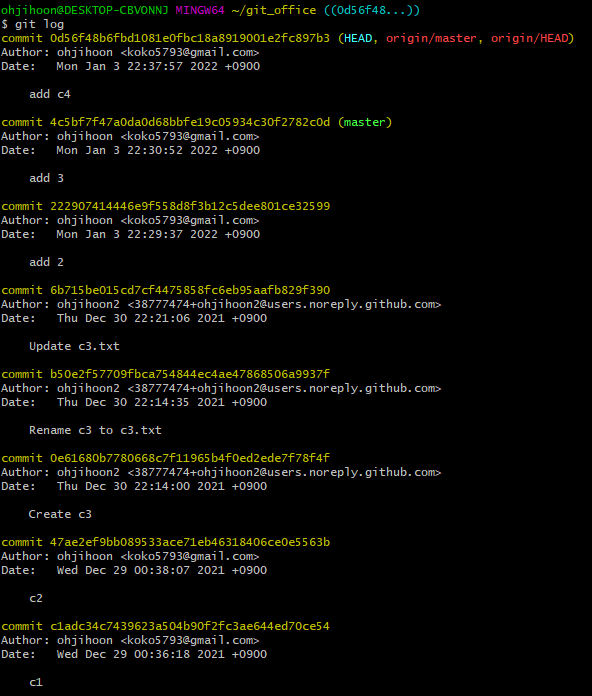Select commit hash 222907414446e9f558d8f3b12c5dee801ce32599
This screenshot has height=696, width=592.
[x=190, y=206]
